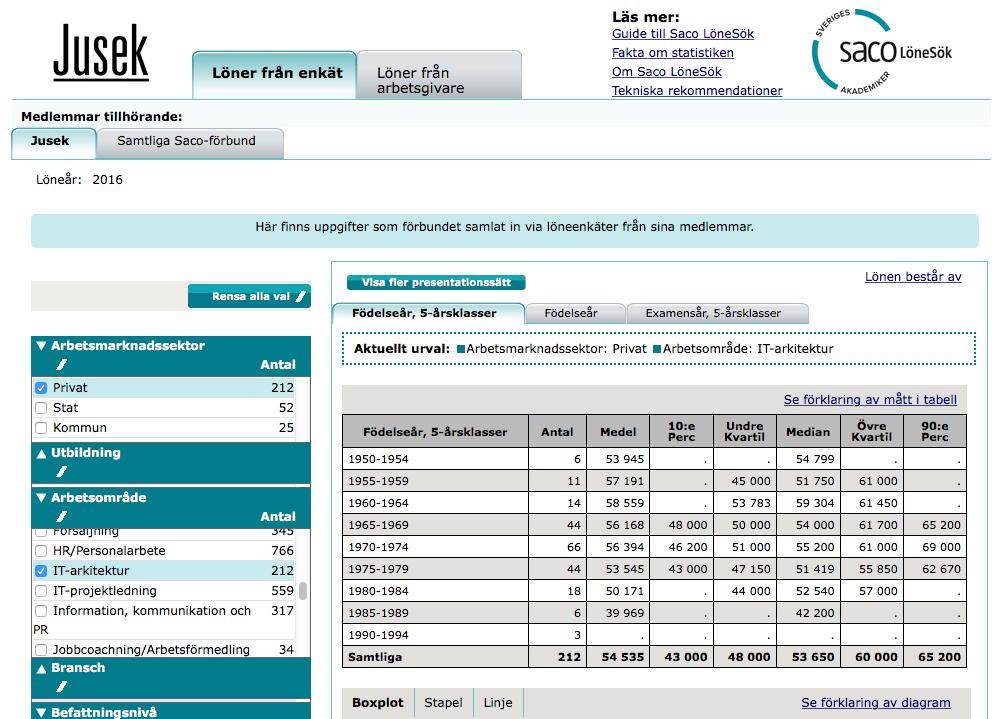The image size is (1005, 719).
Task: Click the Löneår 2016 value
Action: [x=107, y=180]
